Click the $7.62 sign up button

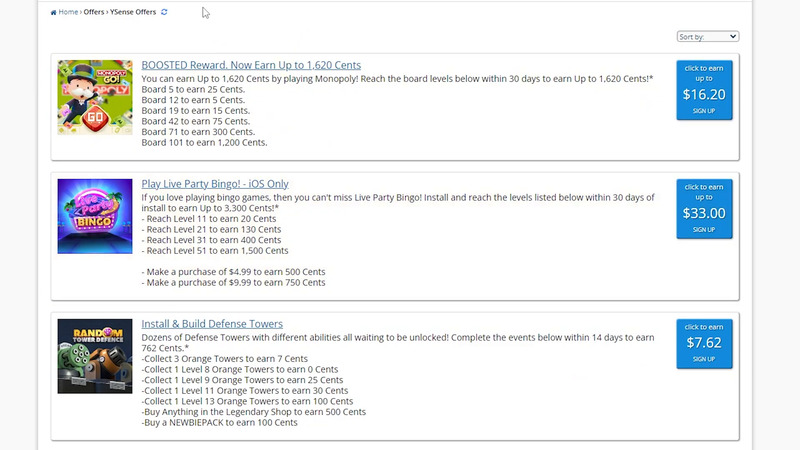[704, 344]
